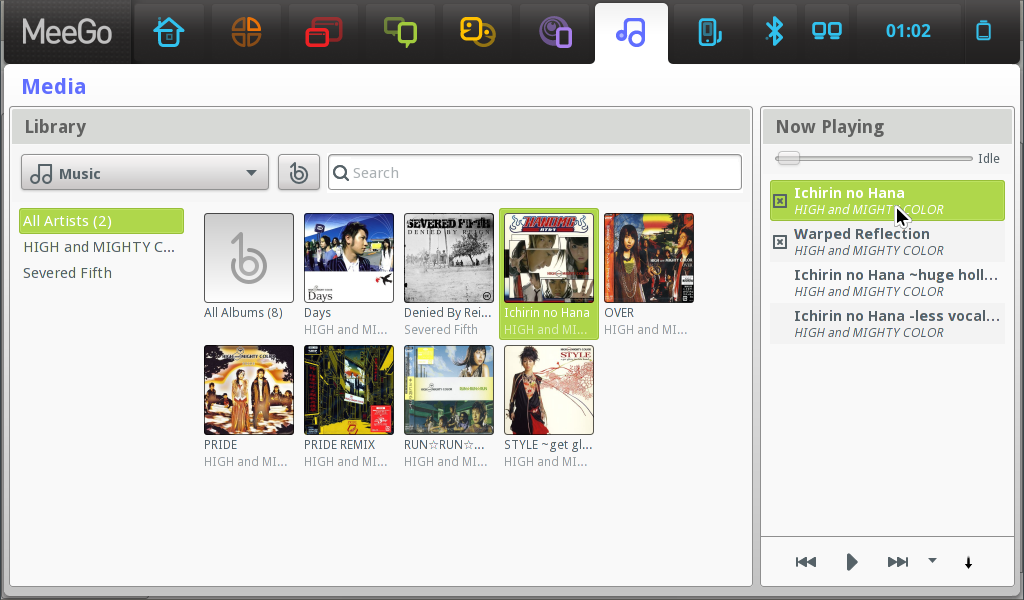This screenshot has height=600, width=1024.
Task: Click the OVER album title text
Action: [619, 313]
